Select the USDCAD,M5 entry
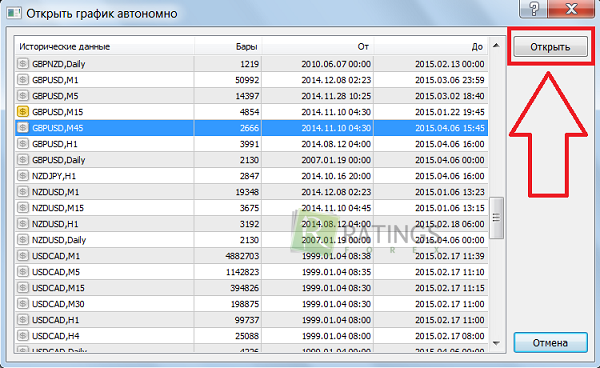Viewport: 600px width, 368px height. [251, 272]
